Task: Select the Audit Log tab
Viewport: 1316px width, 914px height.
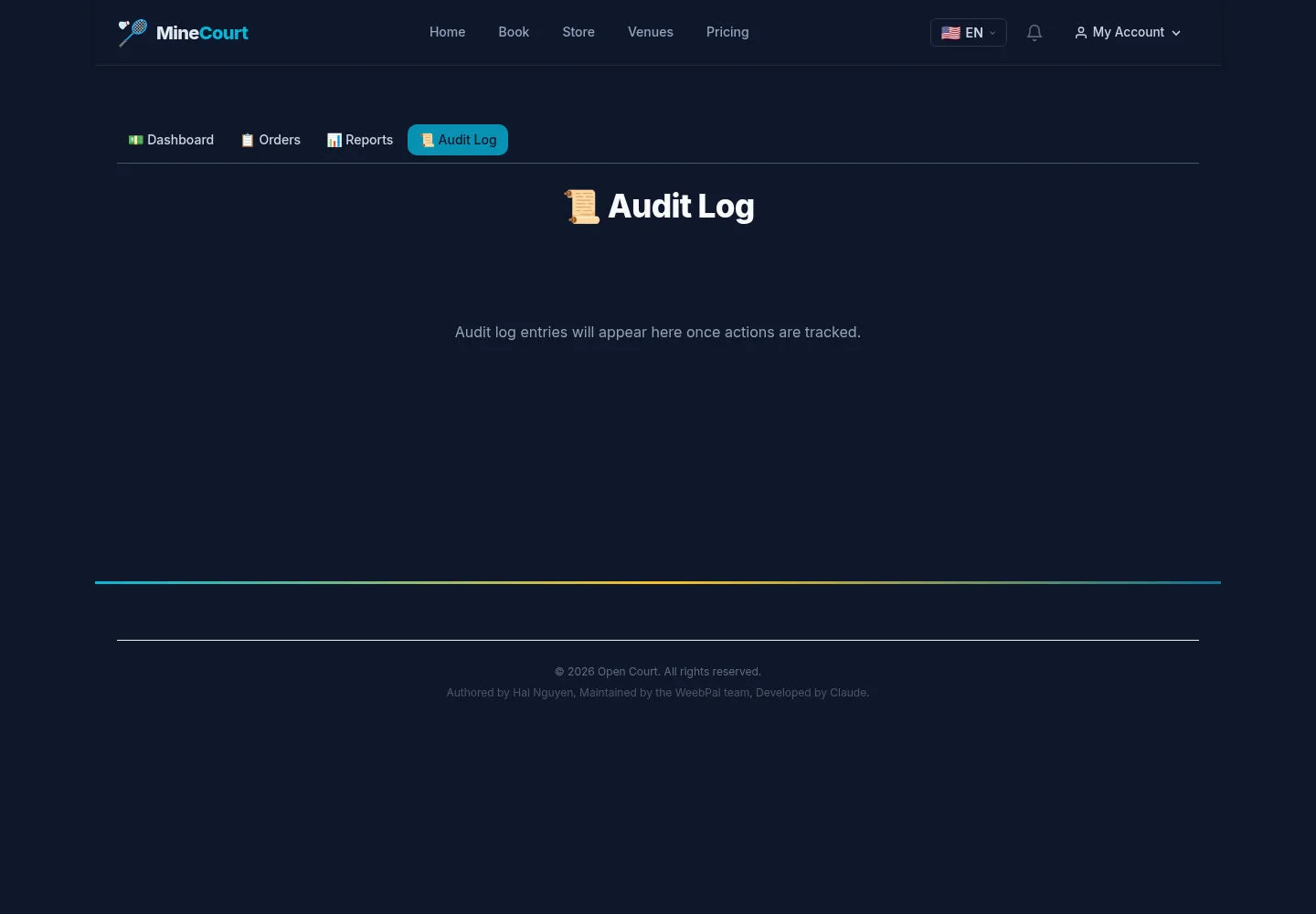Action: point(458,140)
